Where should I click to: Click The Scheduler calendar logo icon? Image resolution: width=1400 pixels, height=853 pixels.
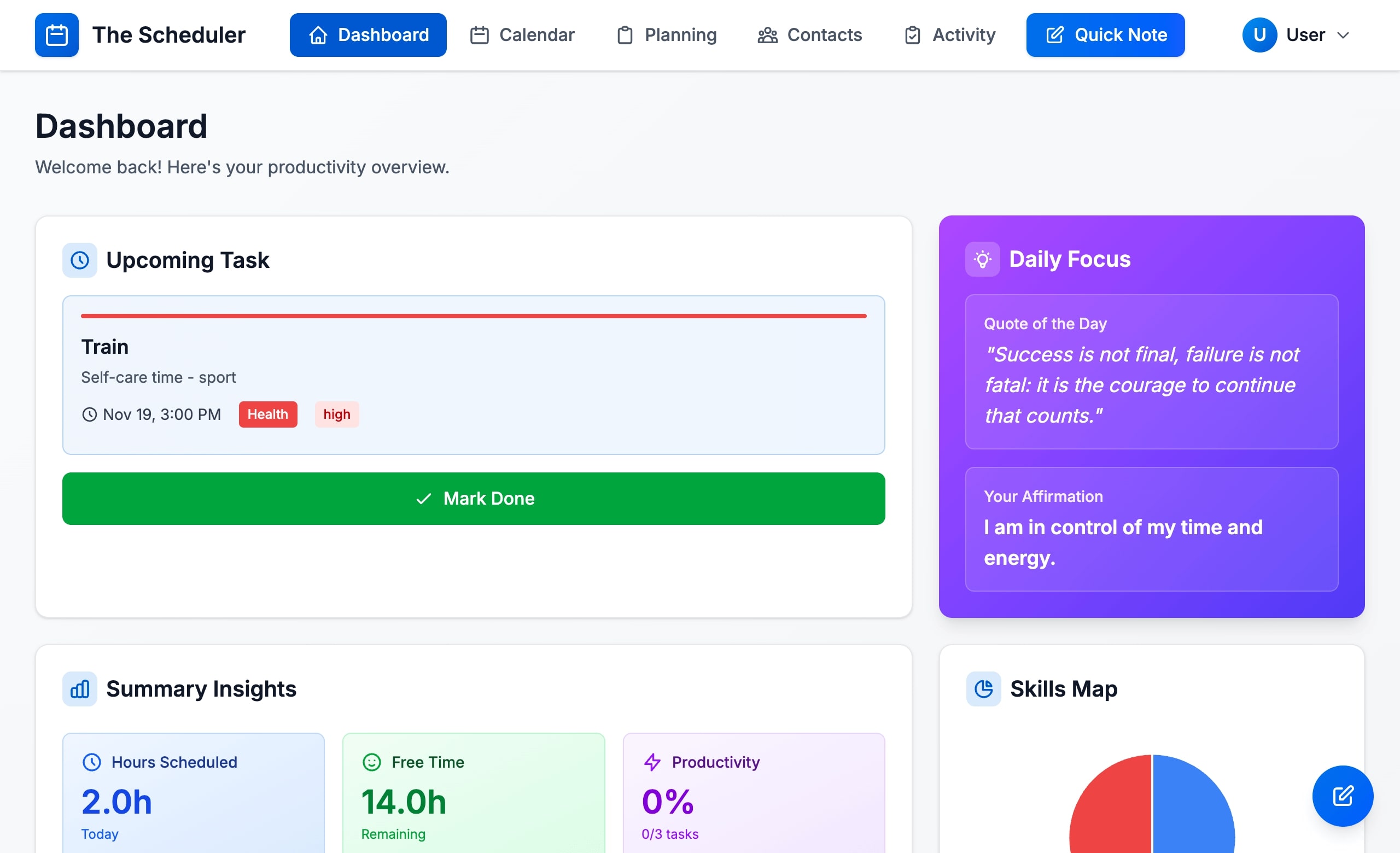tap(56, 35)
